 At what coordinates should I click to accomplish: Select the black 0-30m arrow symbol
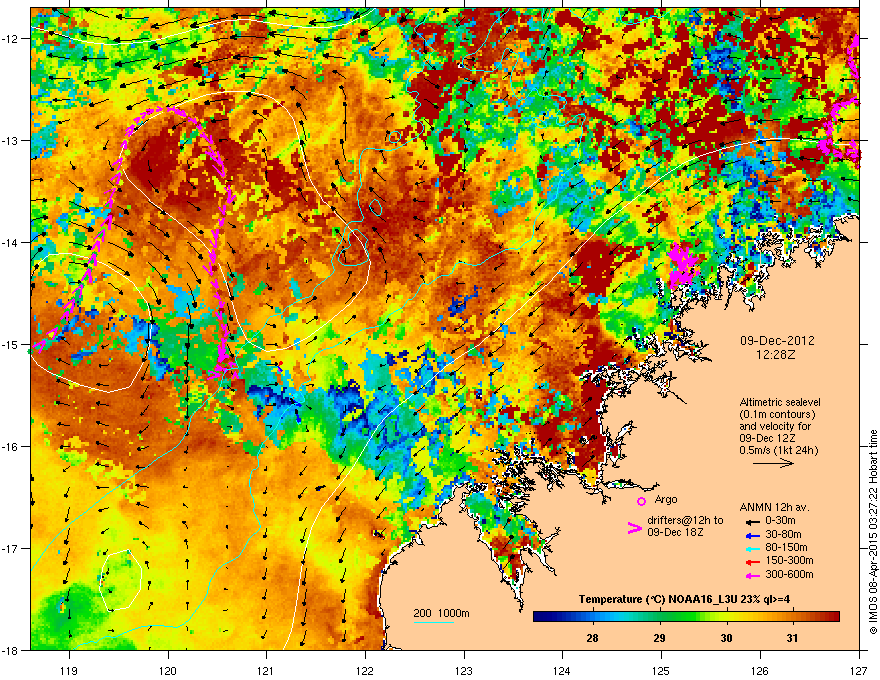point(752,521)
